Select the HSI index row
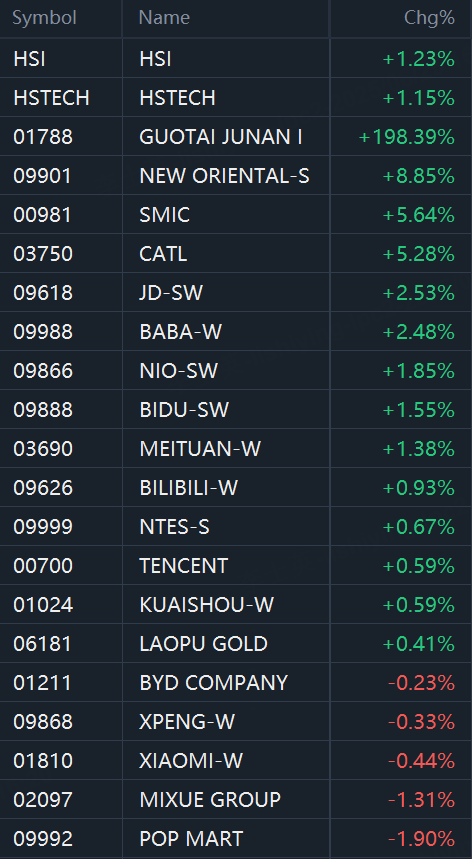The width and height of the screenshot is (472, 859). pos(236,58)
